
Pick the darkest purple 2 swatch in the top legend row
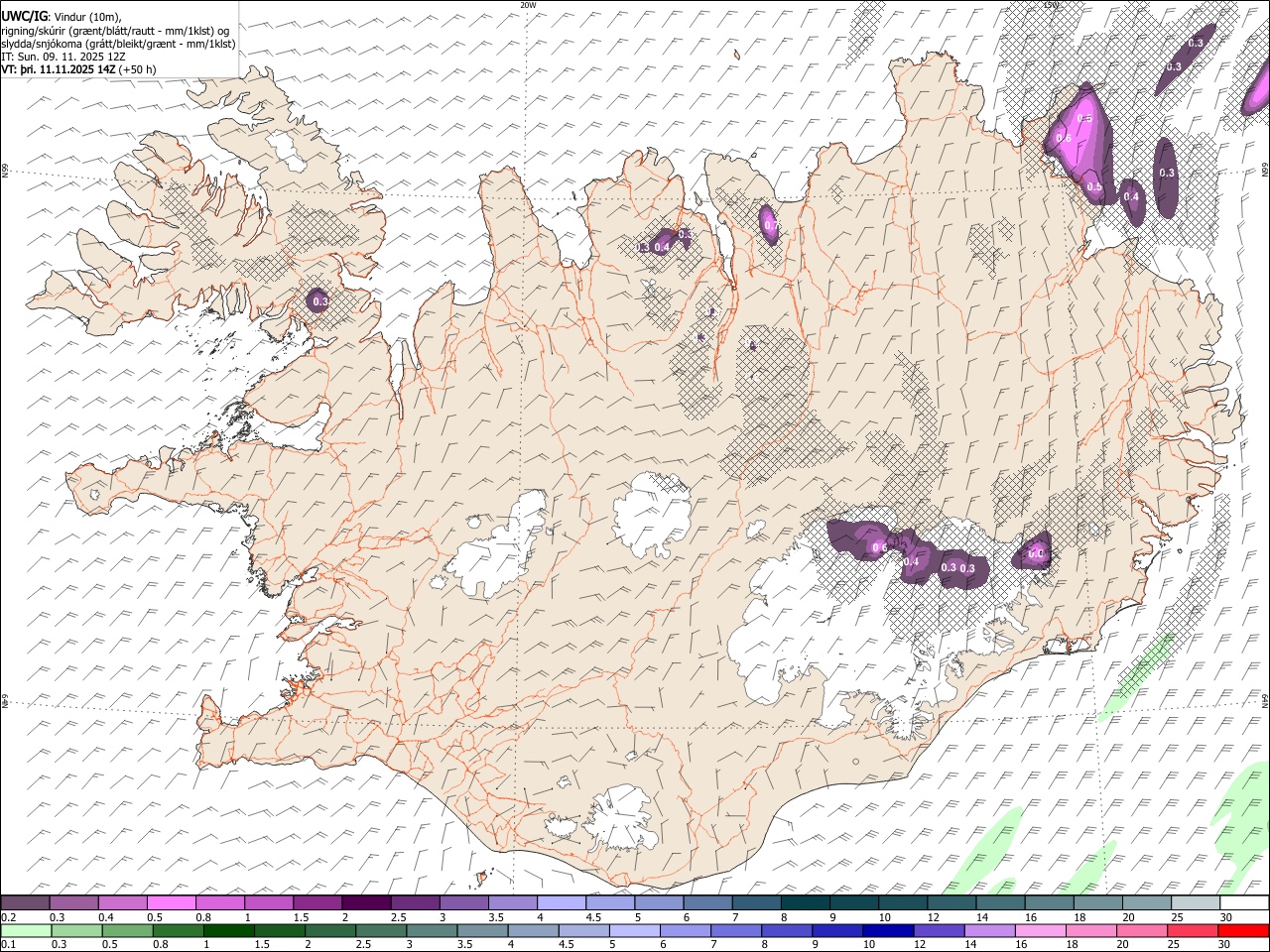pyautogui.click(x=365, y=903)
